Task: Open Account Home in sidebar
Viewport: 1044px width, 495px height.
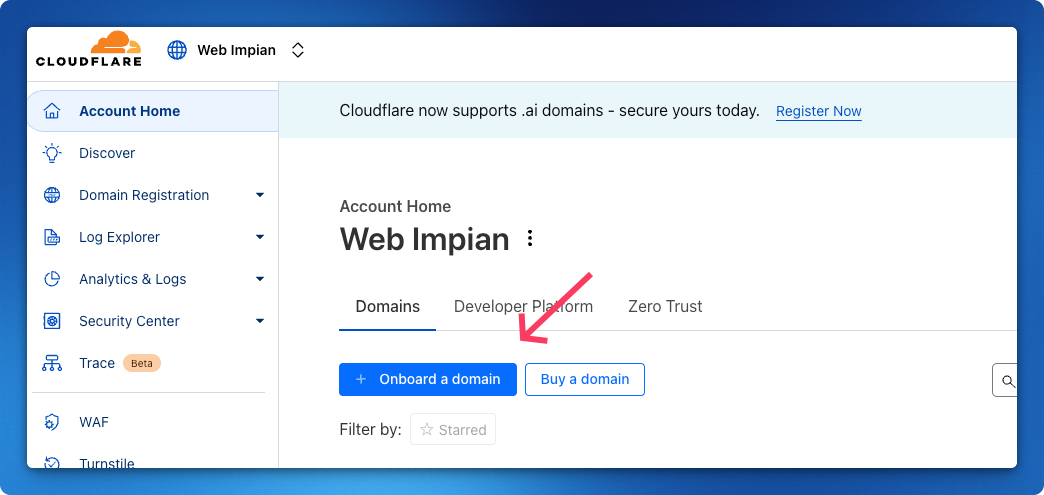Action: tap(153, 111)
